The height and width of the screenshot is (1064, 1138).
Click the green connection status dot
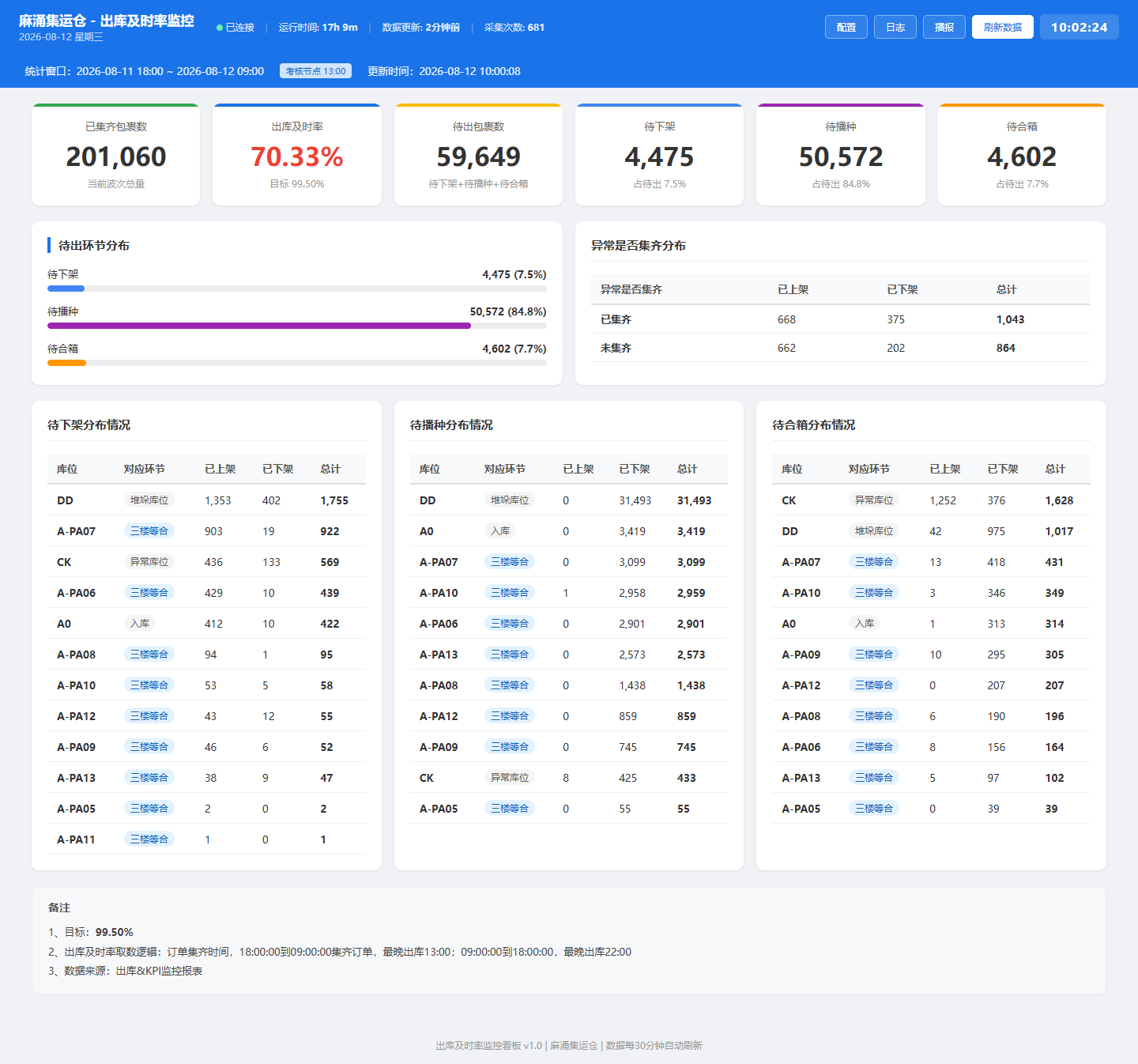[x=220, y=28]
